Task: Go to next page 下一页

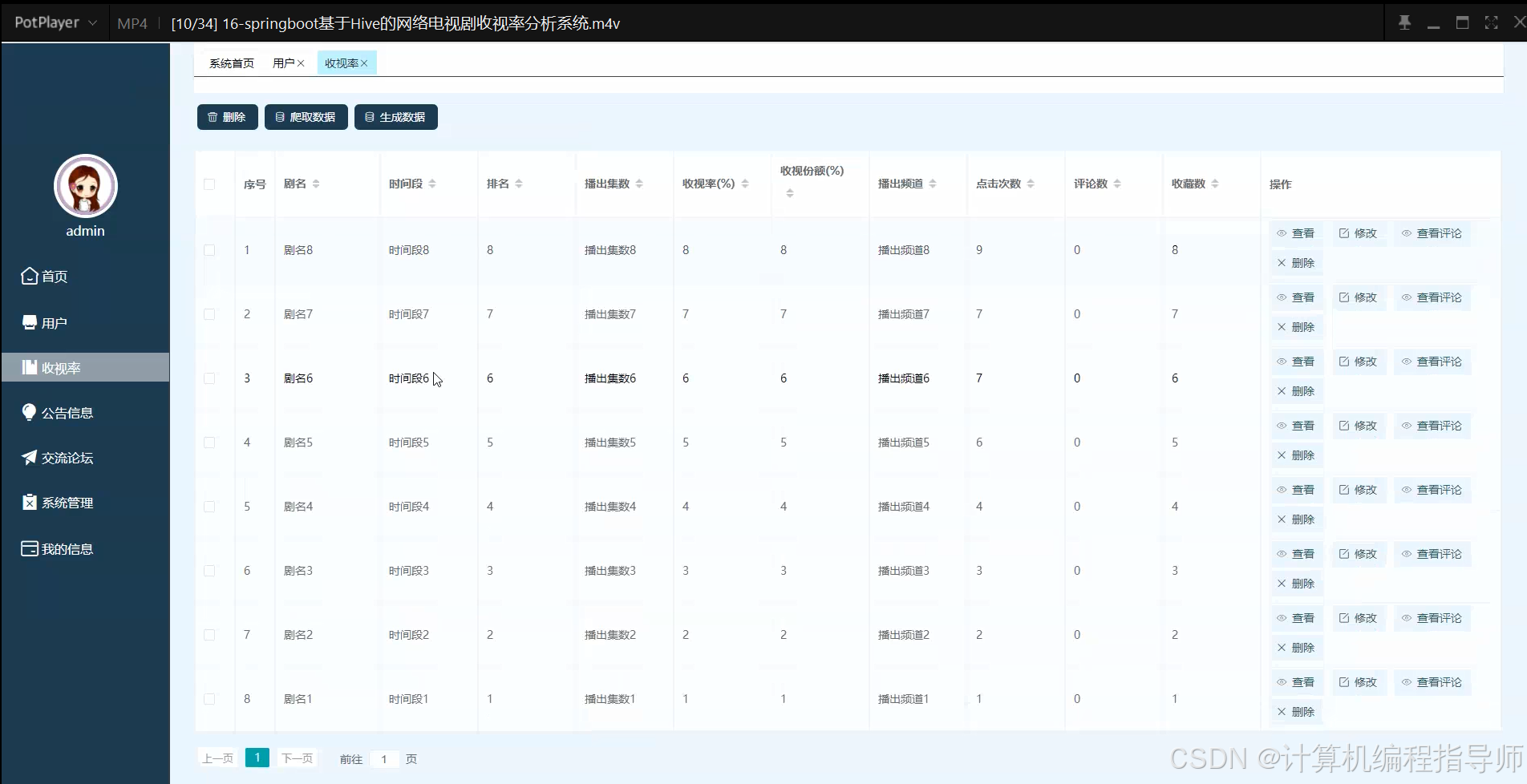Action: pos(298,758)
